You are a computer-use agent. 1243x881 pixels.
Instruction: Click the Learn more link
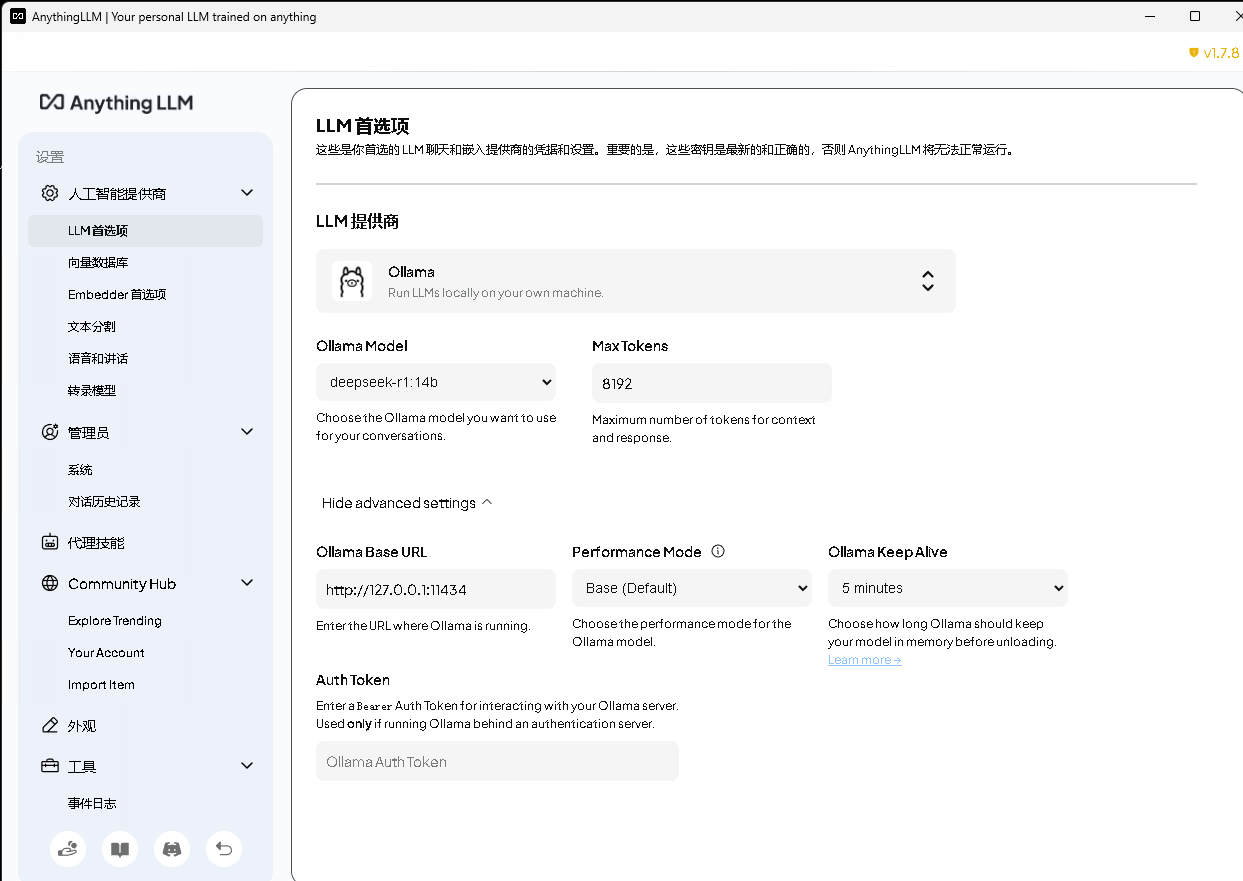(864, 660)
